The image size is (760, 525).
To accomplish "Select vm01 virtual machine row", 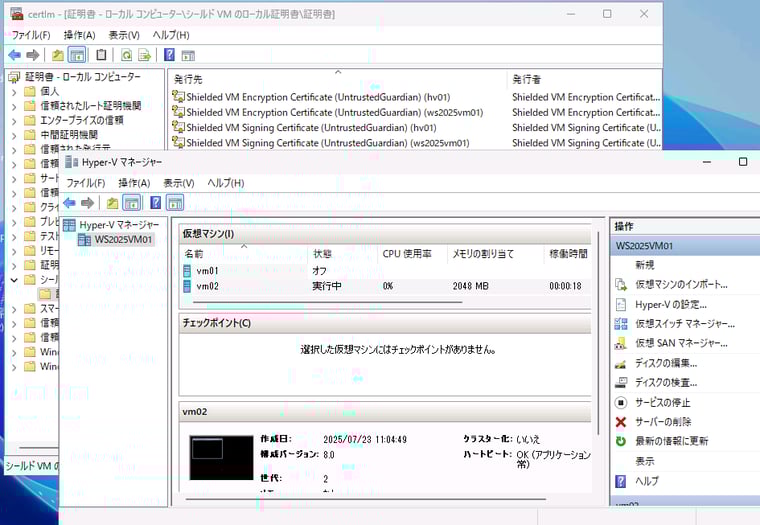I will click(385, 270).
